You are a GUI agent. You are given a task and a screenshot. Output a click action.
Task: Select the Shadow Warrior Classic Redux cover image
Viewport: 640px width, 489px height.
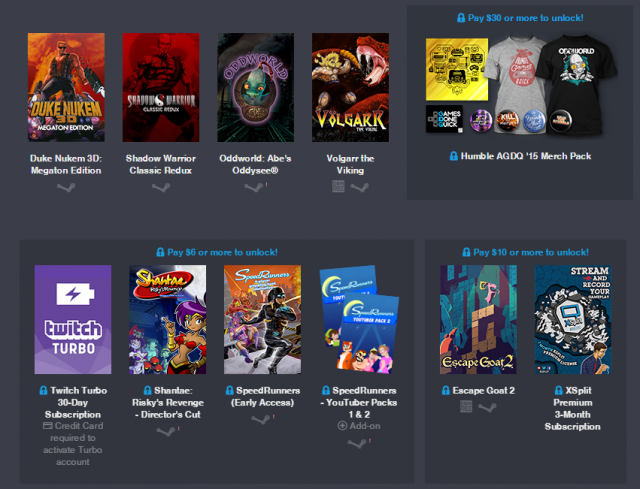160,88
